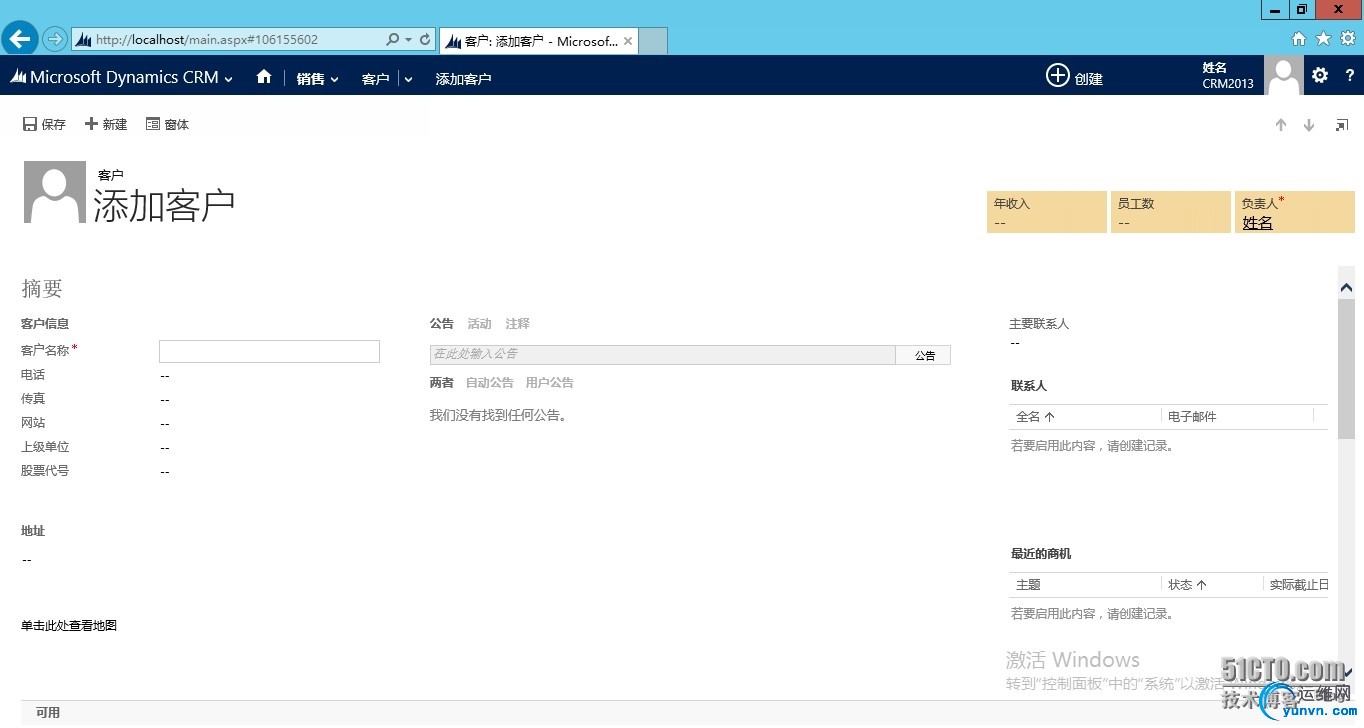Open a new blank browser tab
The width and height of the screenshot is (1364, 728).
653,41
